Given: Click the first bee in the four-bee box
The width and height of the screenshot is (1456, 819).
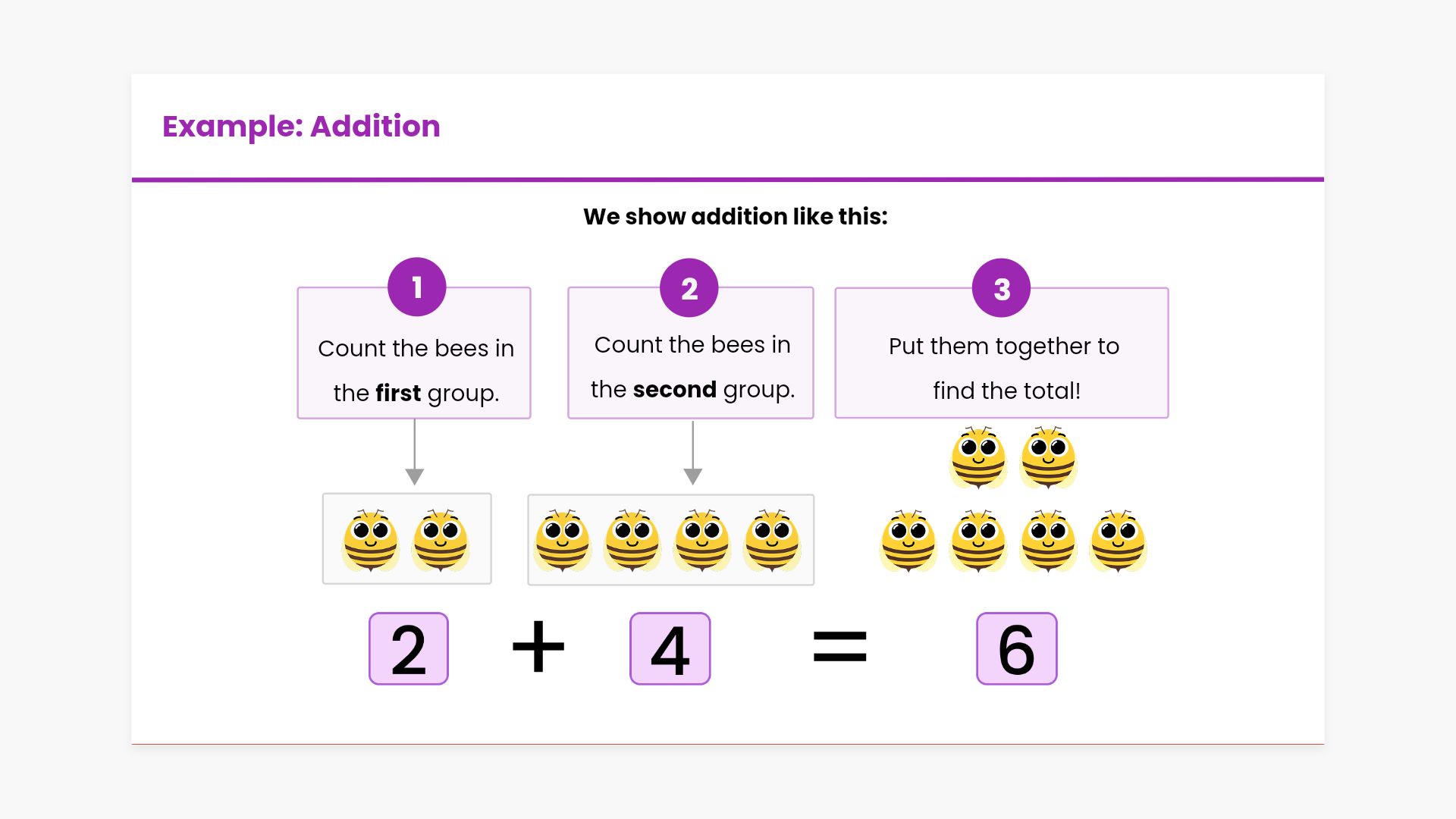Looking at the screenshot, I should tap(563, 540).
